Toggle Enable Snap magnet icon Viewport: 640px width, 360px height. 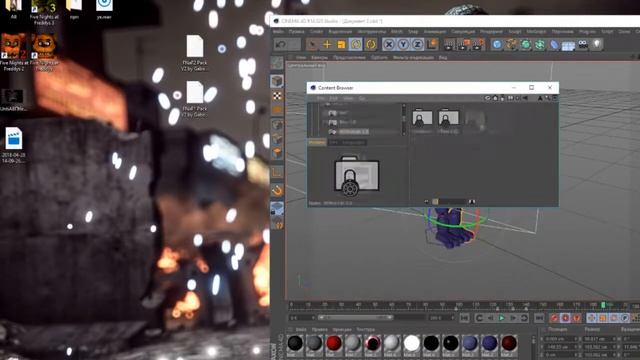click(277, 190)
